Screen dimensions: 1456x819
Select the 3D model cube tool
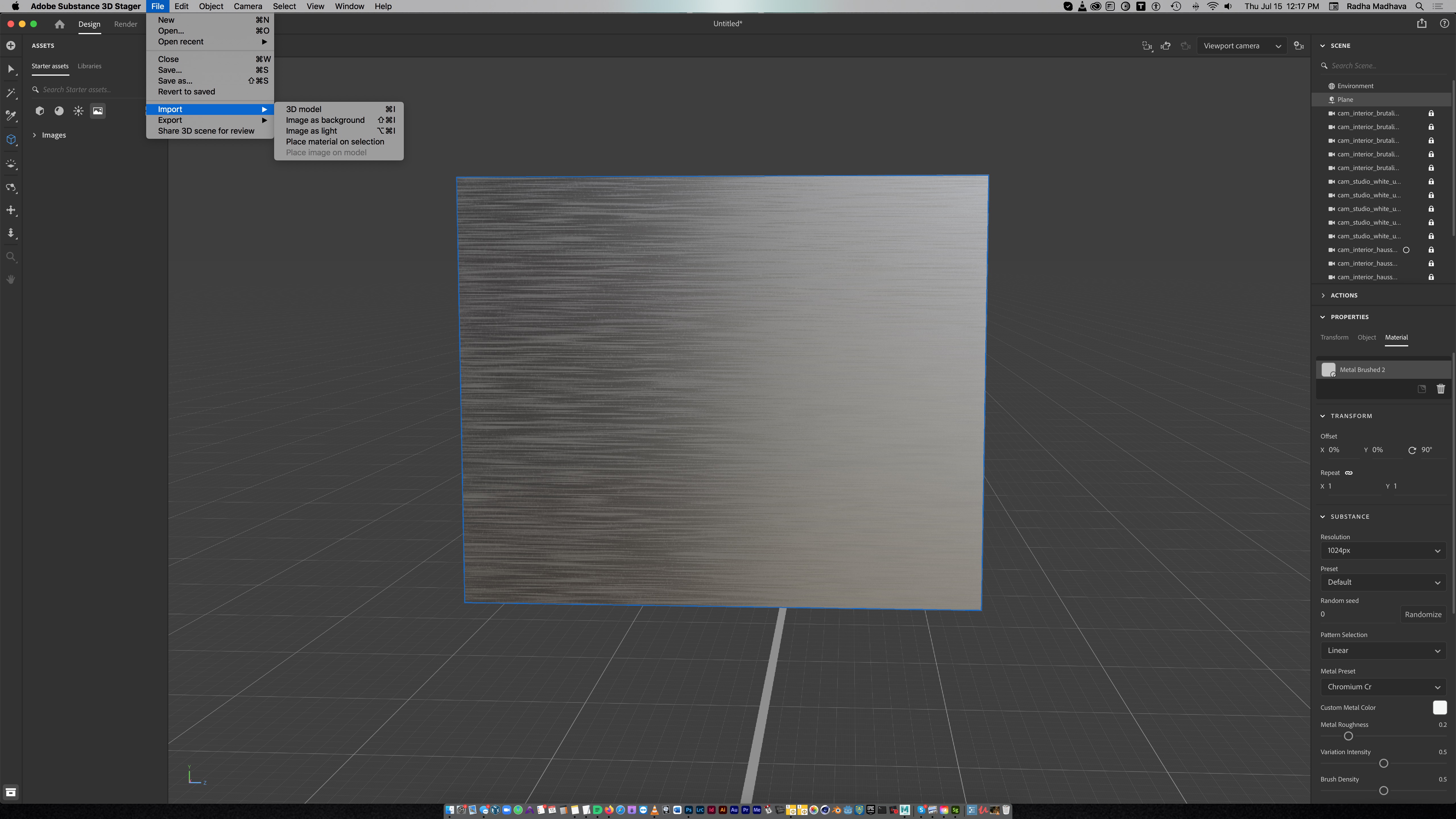click(11, 140)
